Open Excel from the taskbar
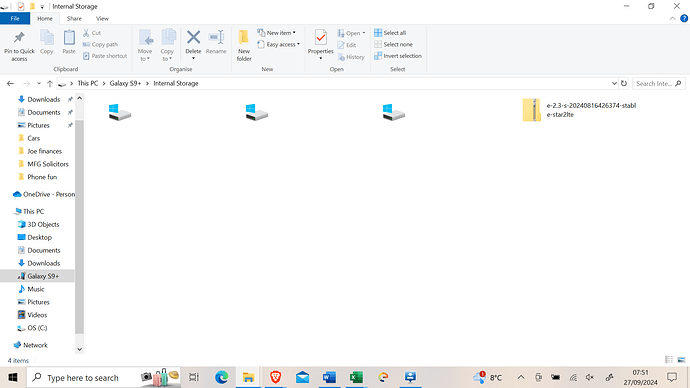The image size is (690, 388). tap(356, 377)
